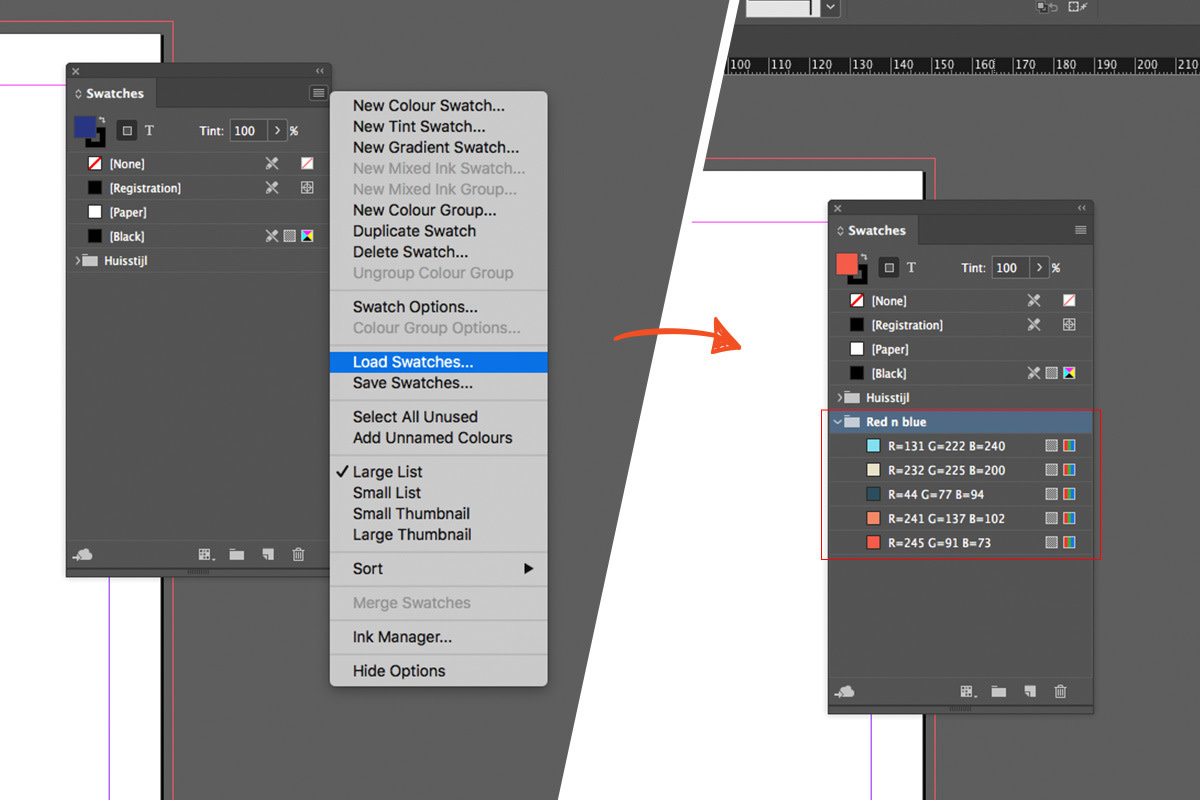Select swatch R=245 G=91 B=73
Screen dimensions: 1200x800
coord(960,542)
